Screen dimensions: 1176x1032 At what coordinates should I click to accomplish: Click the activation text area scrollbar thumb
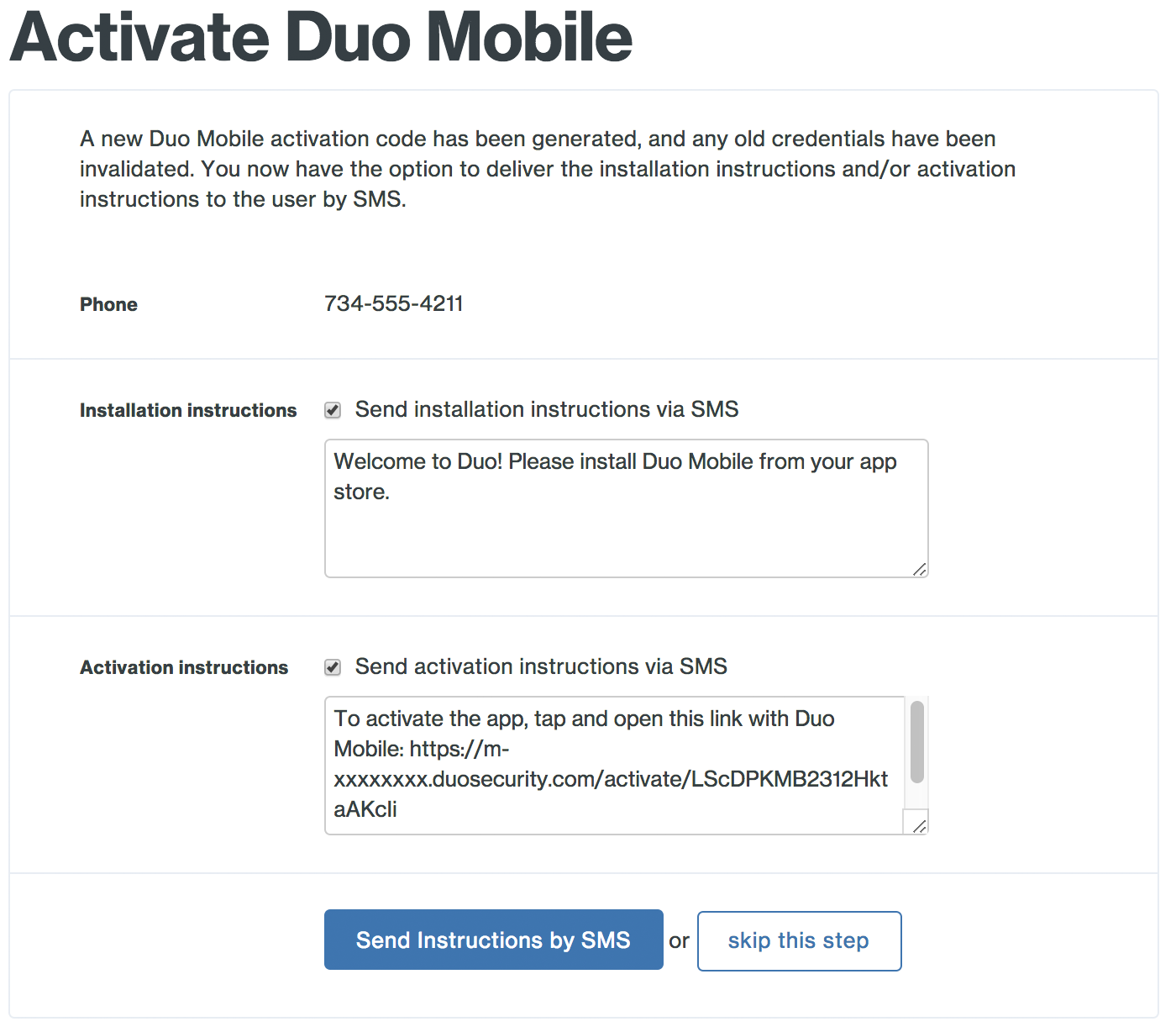coord(917,741)
